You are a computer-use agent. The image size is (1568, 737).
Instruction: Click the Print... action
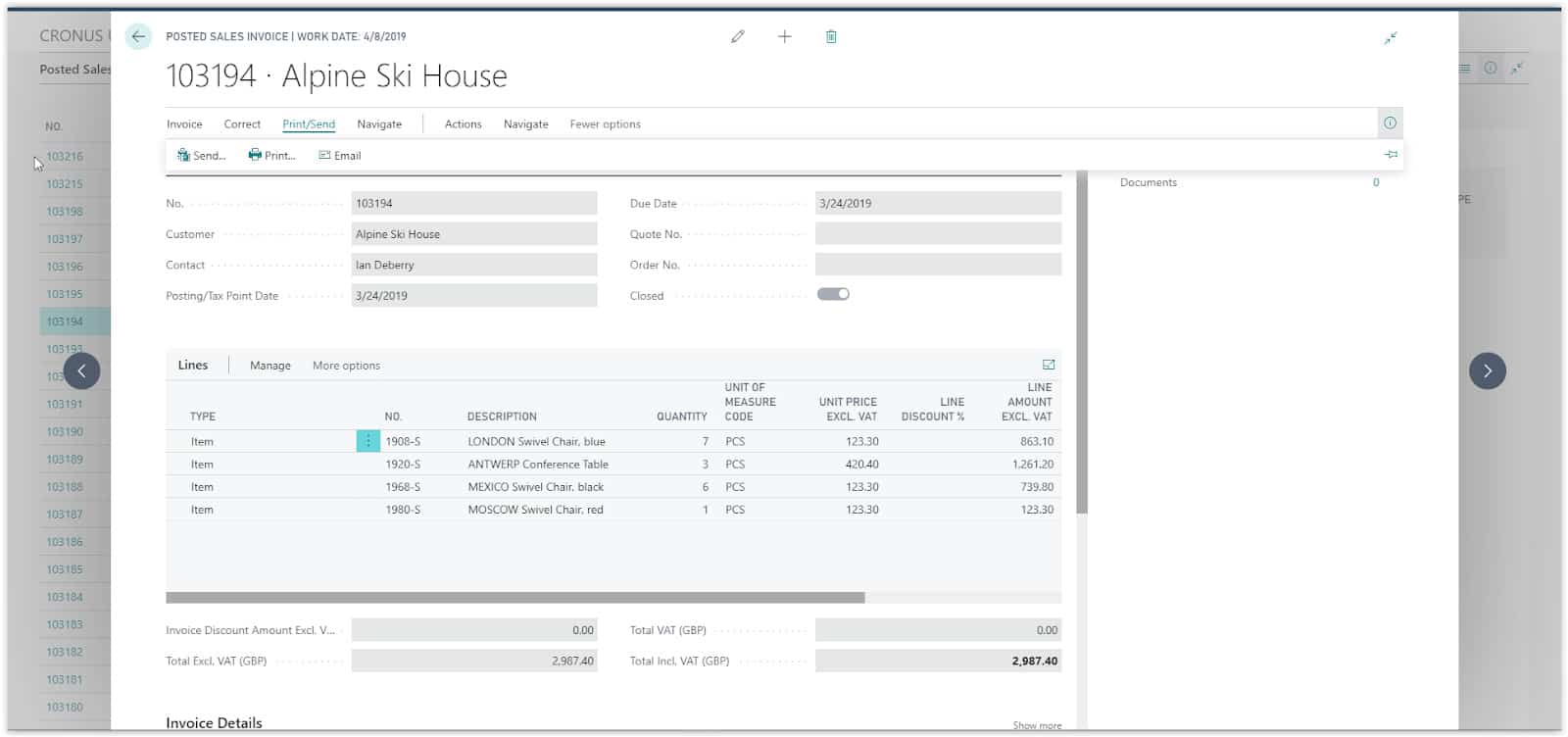click(271, 155)
